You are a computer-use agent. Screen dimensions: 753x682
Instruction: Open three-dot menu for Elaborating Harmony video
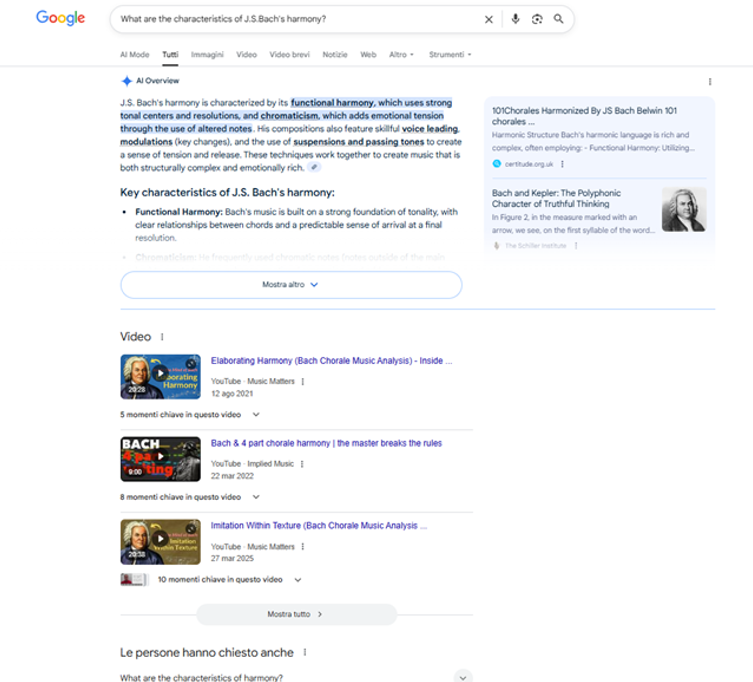click(x=303, y=381)
